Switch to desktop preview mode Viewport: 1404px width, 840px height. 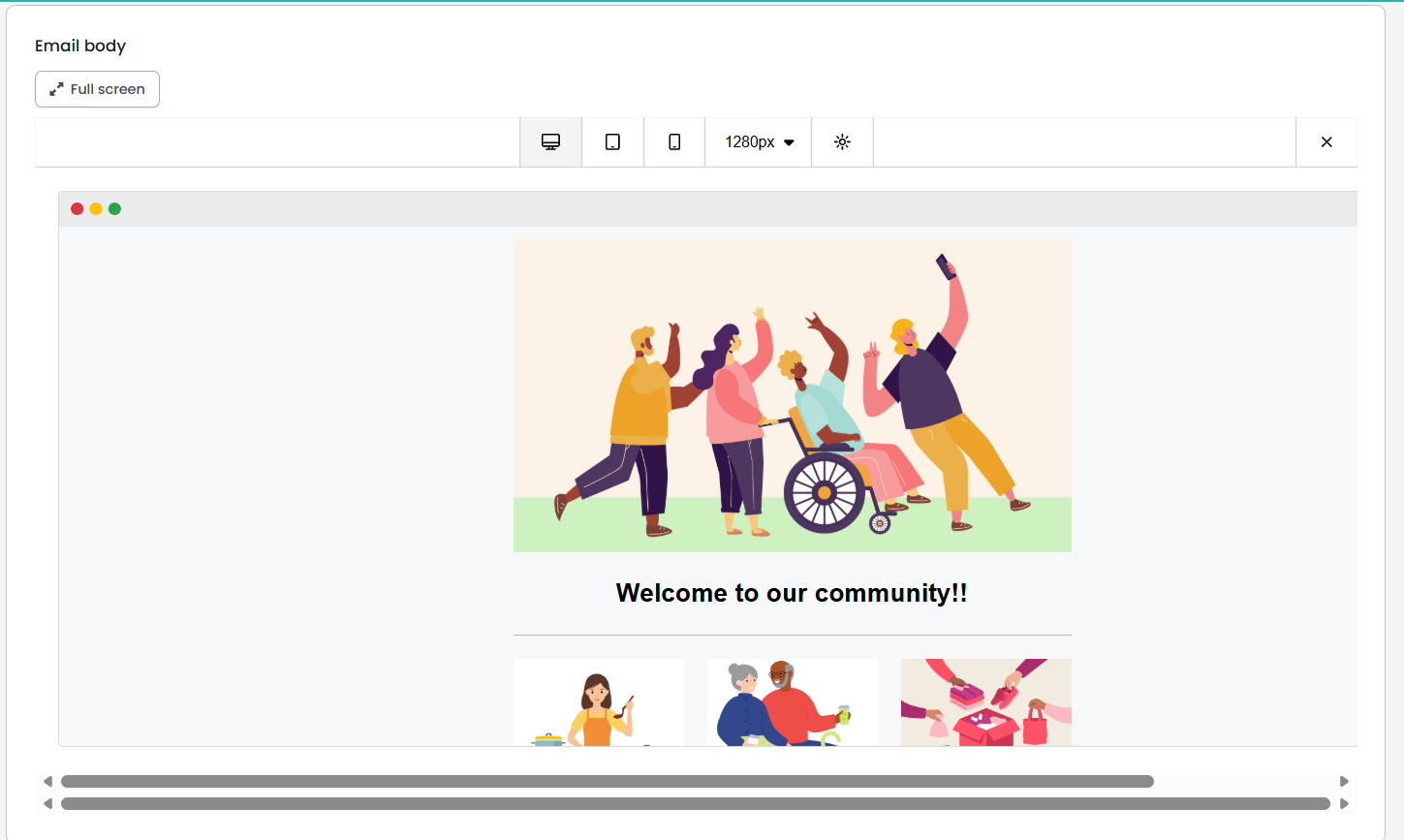click(x=550, y=142)
